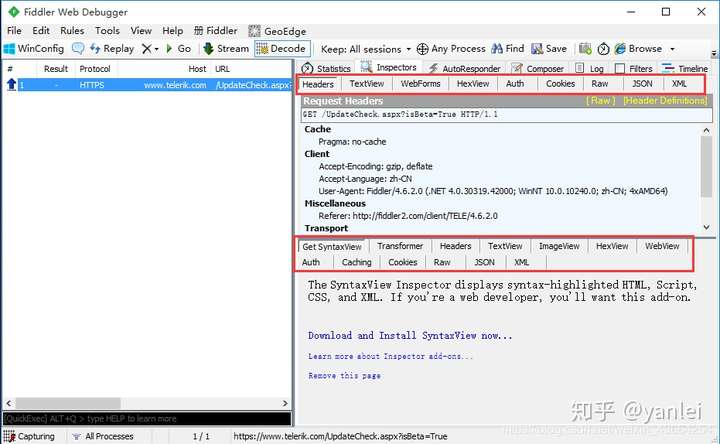720x444 pixels.
Task: Click the toolbar overflow arrow at right edge
Action: click(714, 53)
